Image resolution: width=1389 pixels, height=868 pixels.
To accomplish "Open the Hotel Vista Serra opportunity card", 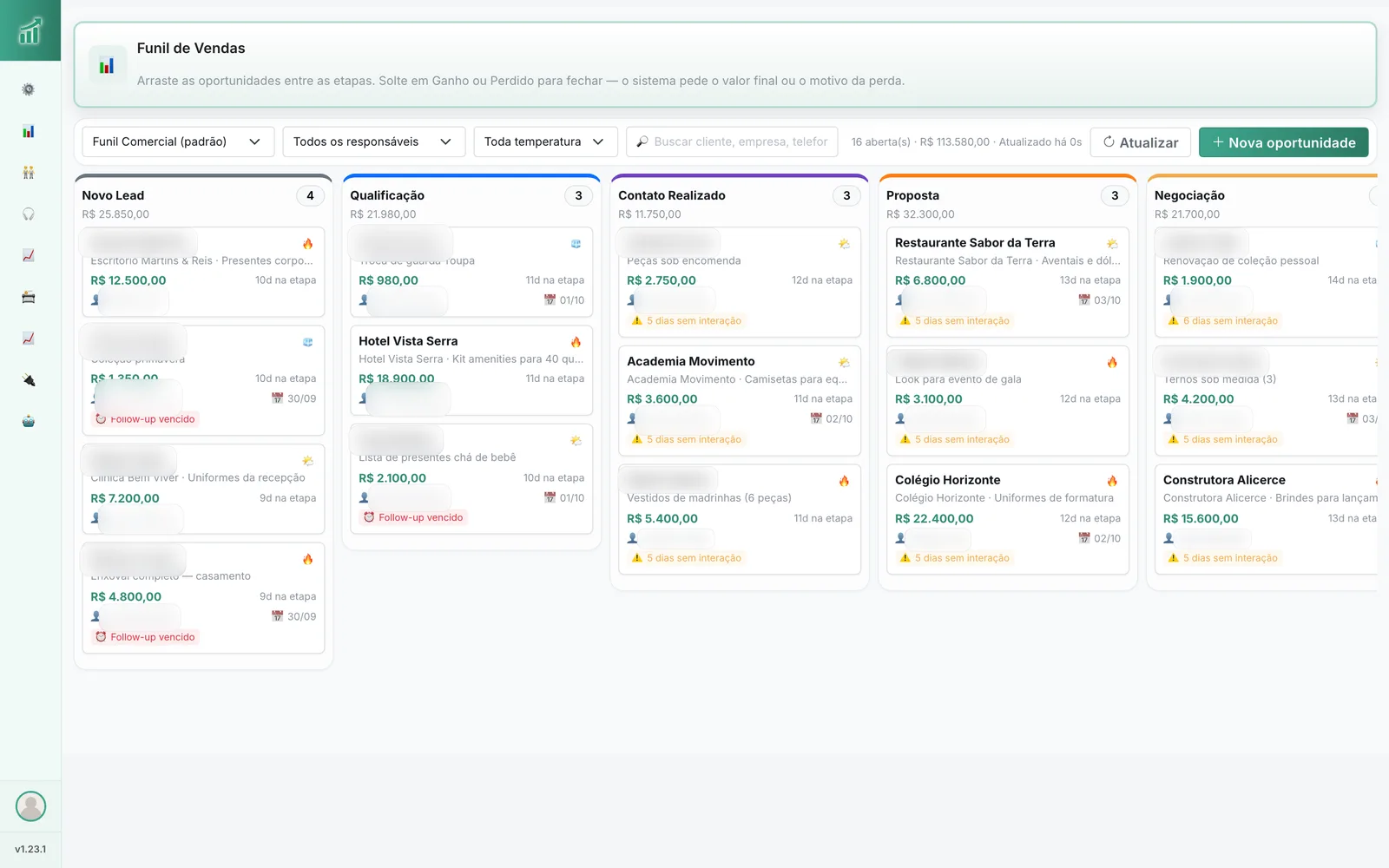I will point(471,371).
